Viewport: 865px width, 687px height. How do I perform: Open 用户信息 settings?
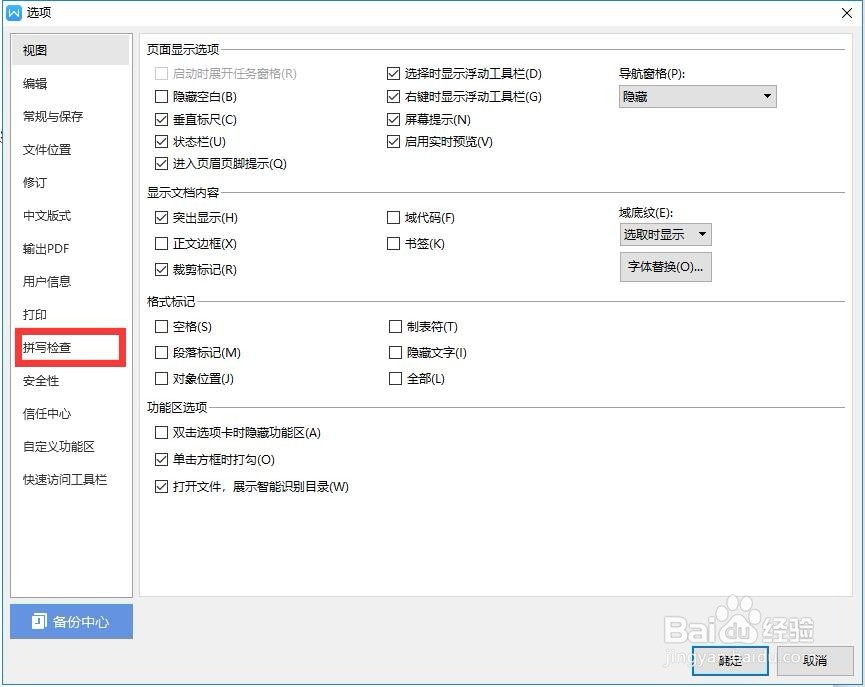47,281
